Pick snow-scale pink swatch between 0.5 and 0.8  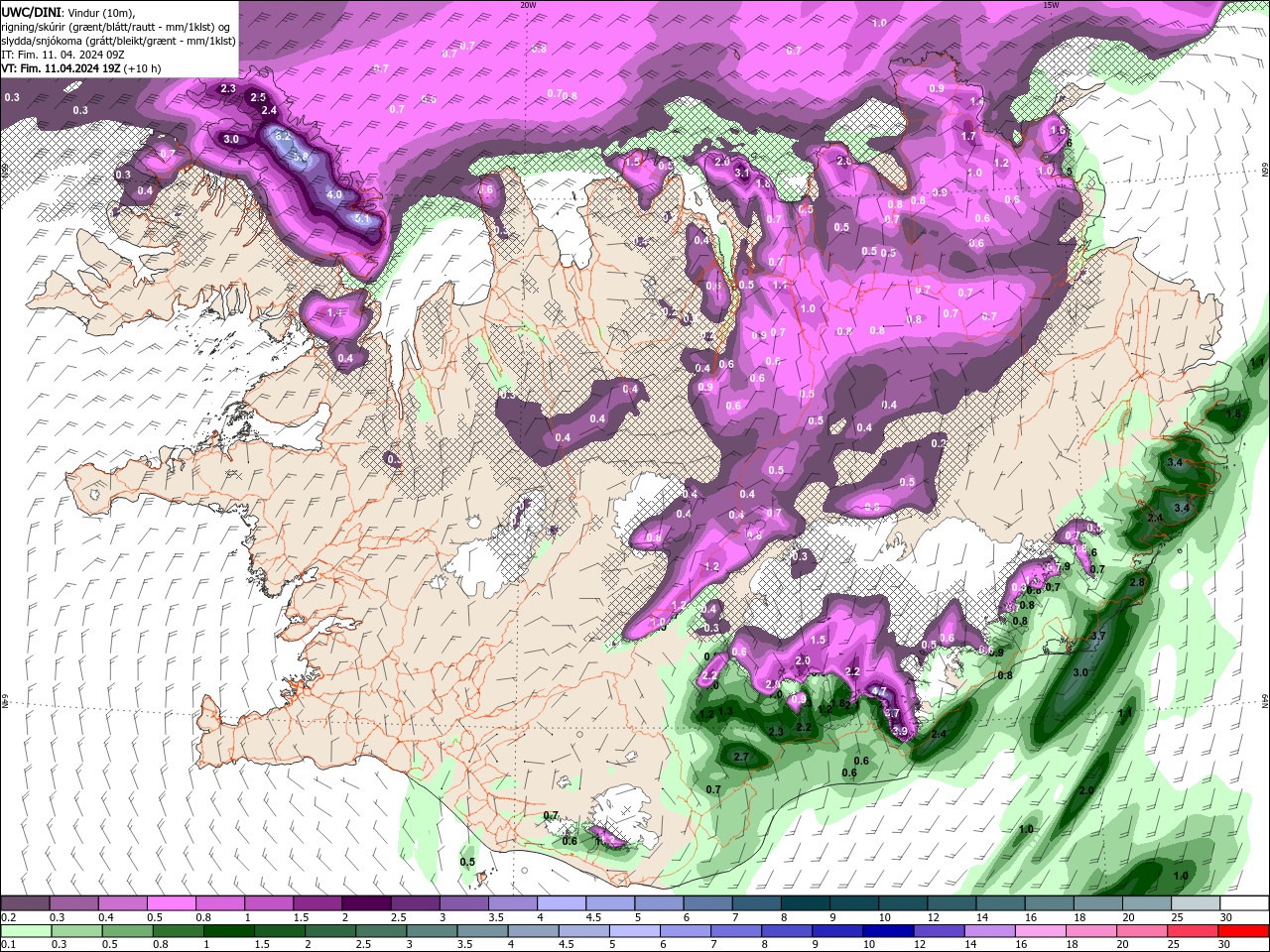point(171,903)
